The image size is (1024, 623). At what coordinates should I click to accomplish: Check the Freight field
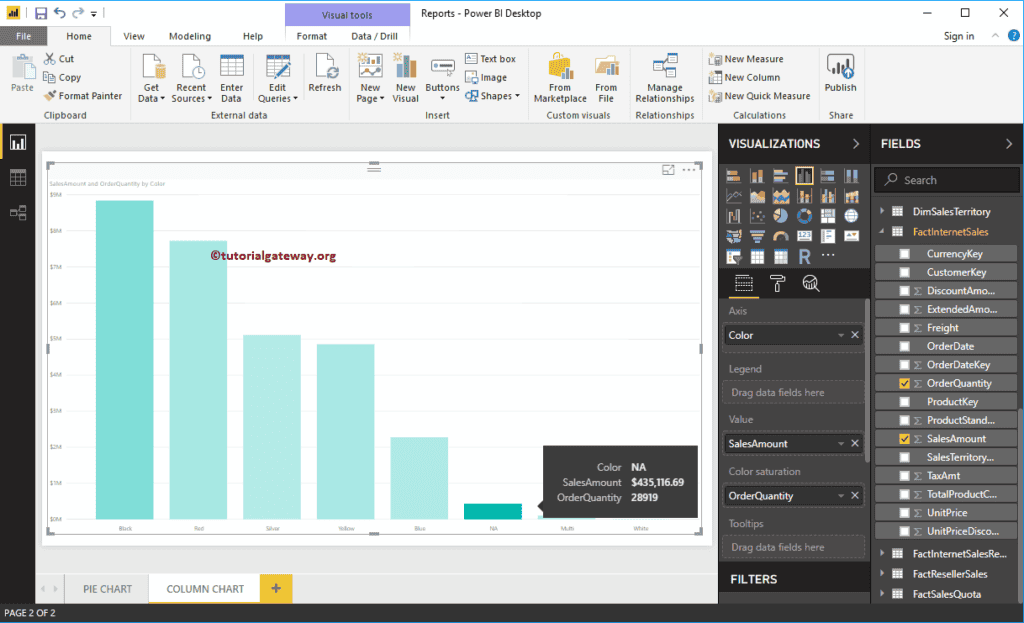tap(904, 328)
